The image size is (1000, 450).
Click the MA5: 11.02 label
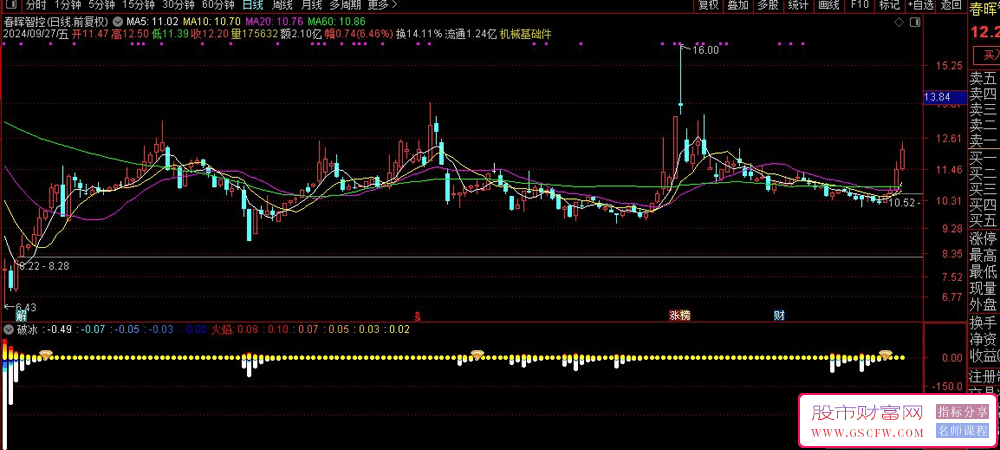pyautogui.click(x=152, y=22)
